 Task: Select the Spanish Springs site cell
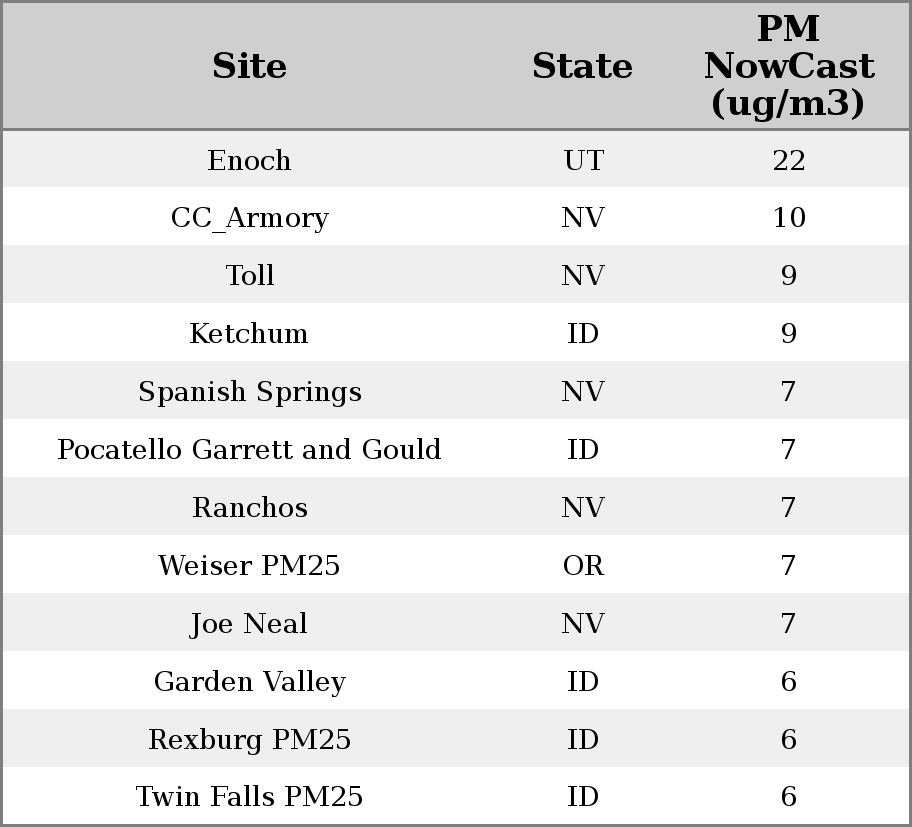249,392
